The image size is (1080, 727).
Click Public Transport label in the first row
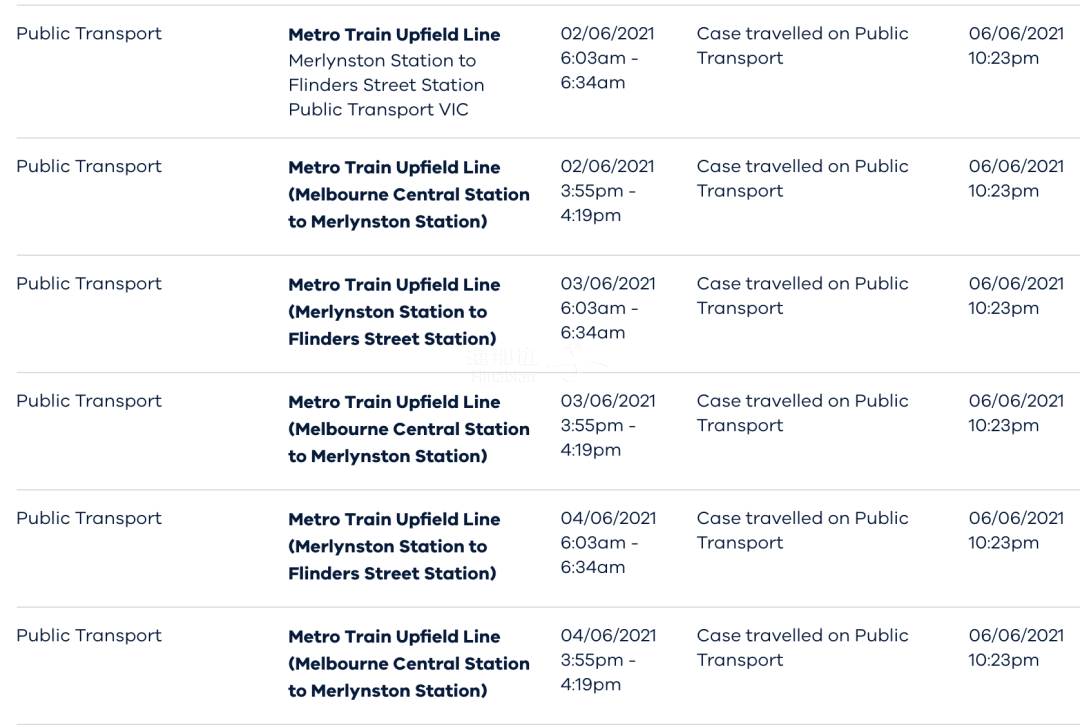(89, 34)
